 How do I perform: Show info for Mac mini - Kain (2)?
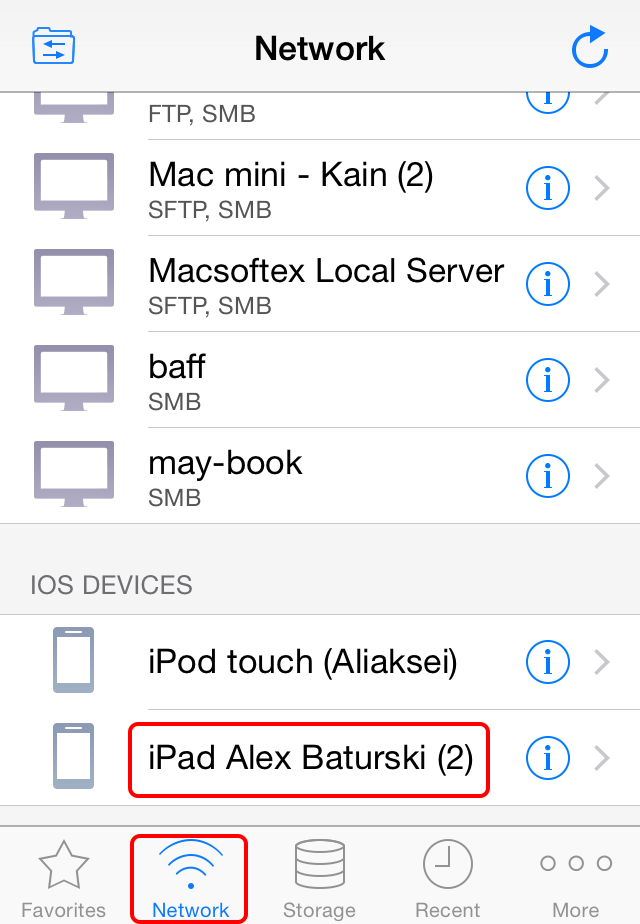[x=547, y=188]
